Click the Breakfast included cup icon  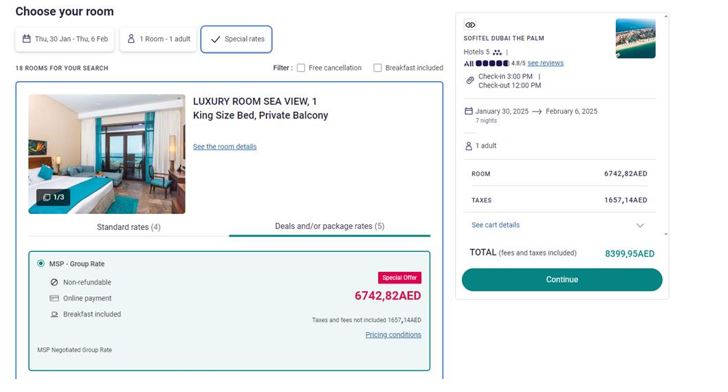54,314
